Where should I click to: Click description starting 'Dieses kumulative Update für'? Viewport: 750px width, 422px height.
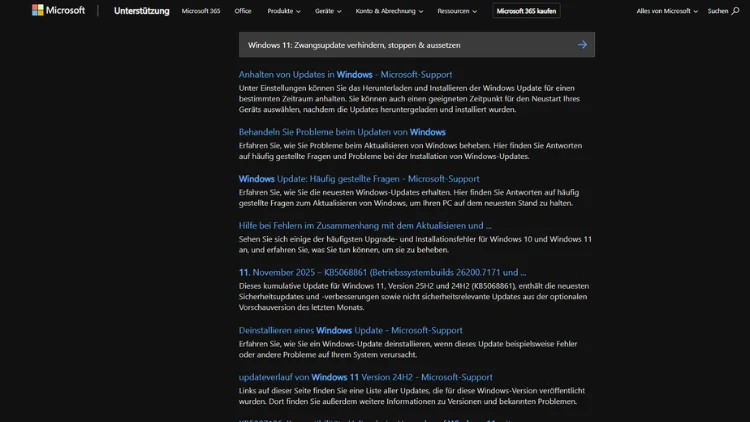[414, 297]
